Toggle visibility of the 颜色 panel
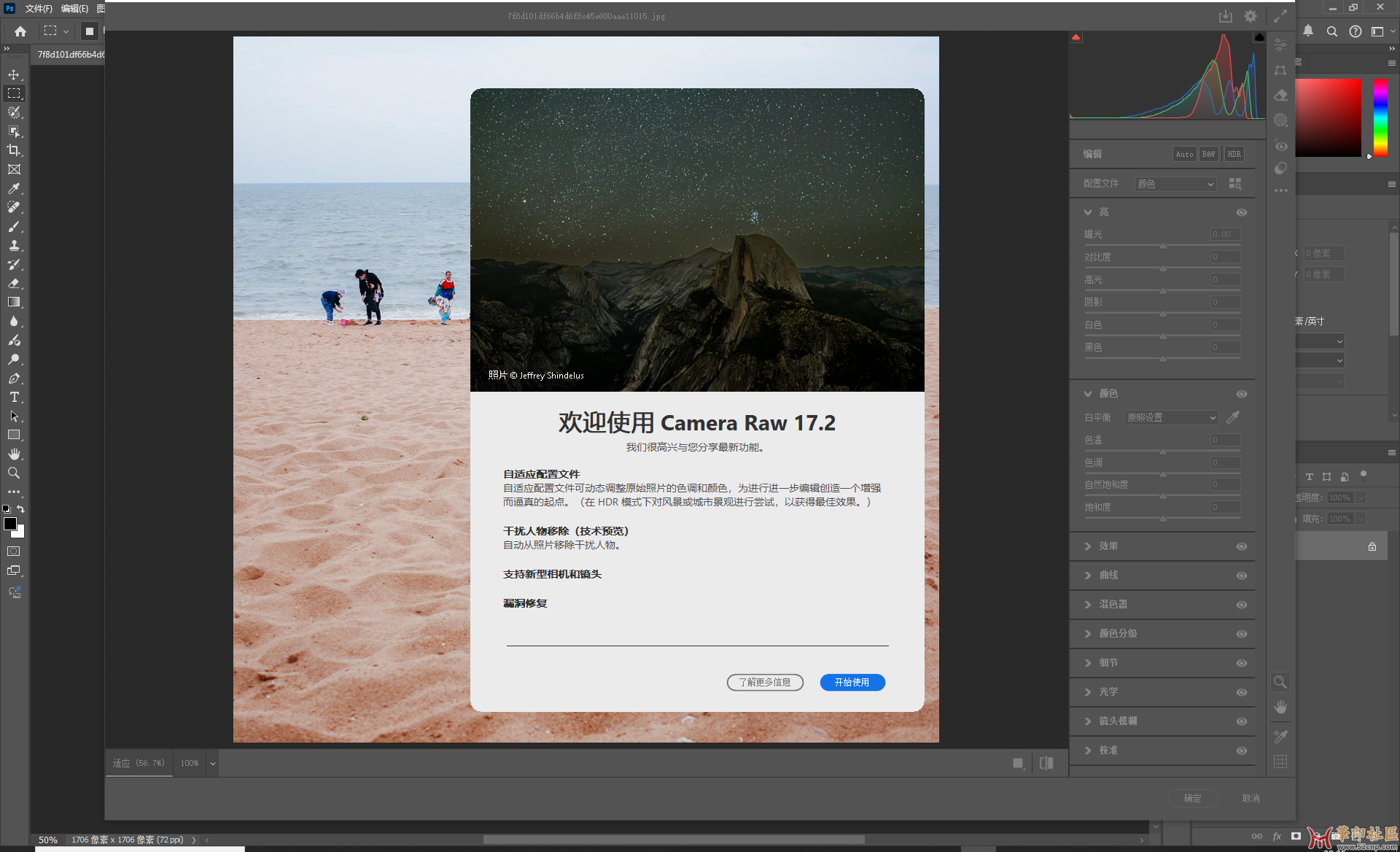Viewport: 1400px width, 852px height. 1242,394
